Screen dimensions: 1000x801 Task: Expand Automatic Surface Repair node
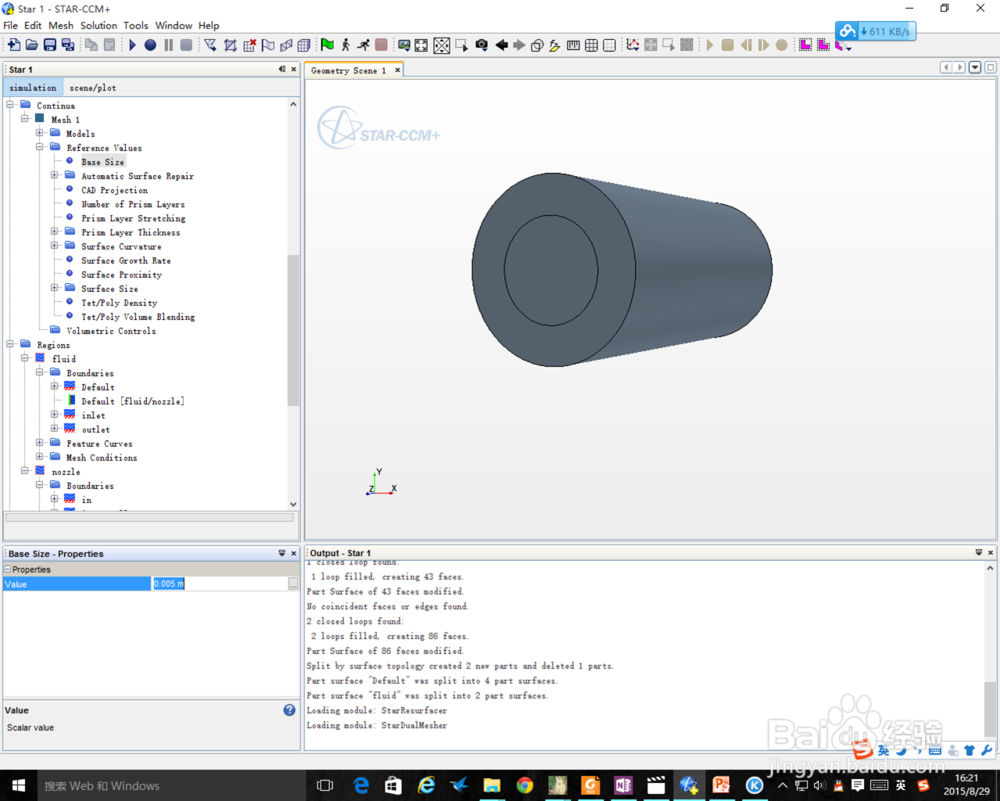(x=54, y=175)
